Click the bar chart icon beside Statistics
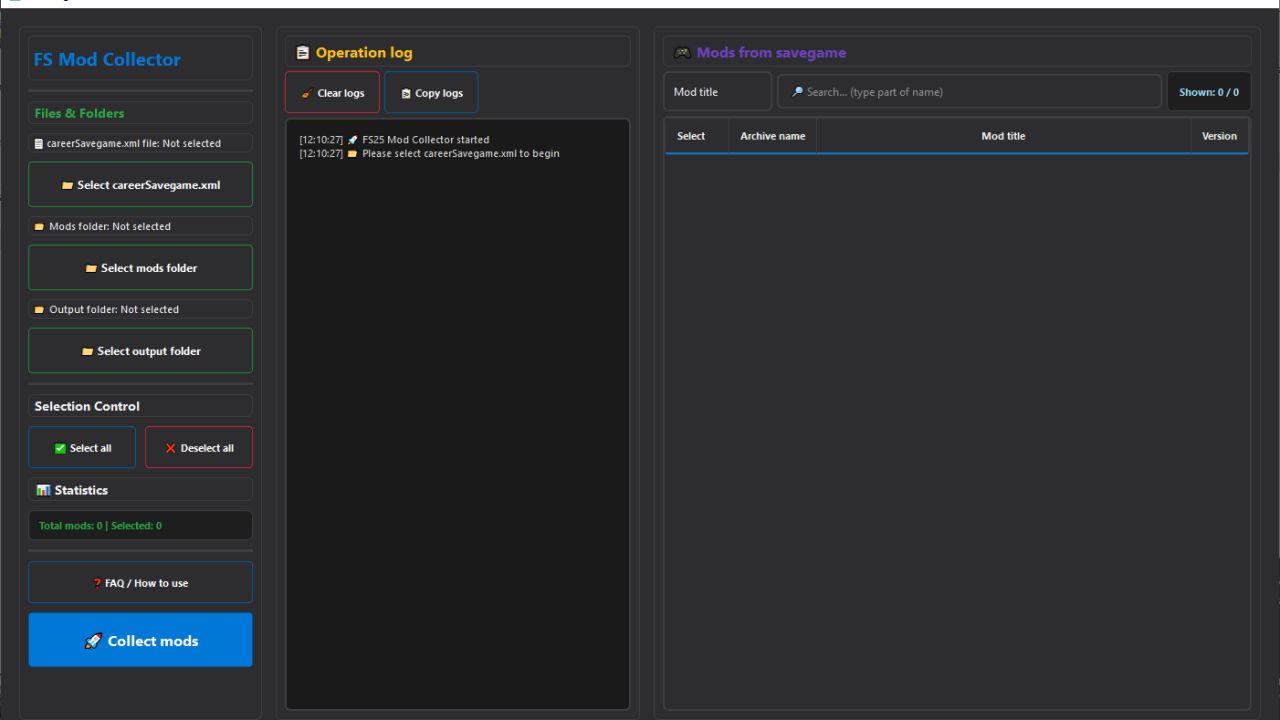This screenshot has width=1280, height=720. pyautogui.click(x=42, y=490)
